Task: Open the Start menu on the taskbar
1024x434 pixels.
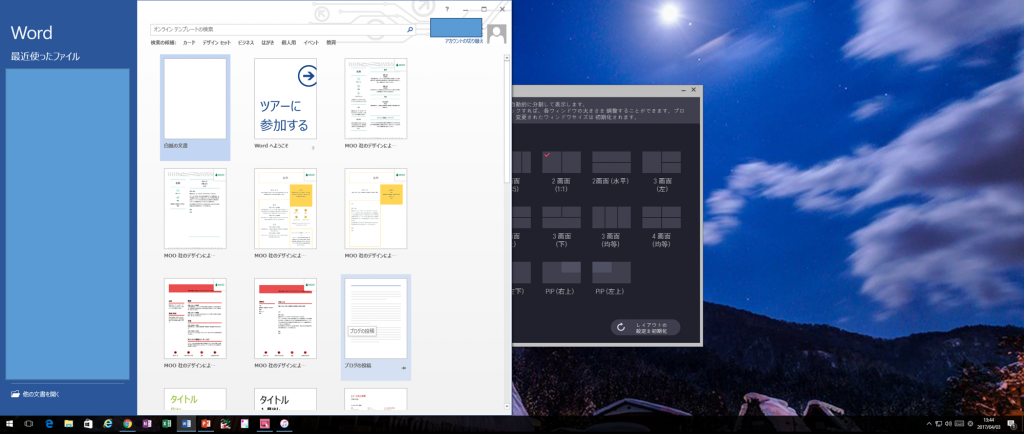Action: 10,424
